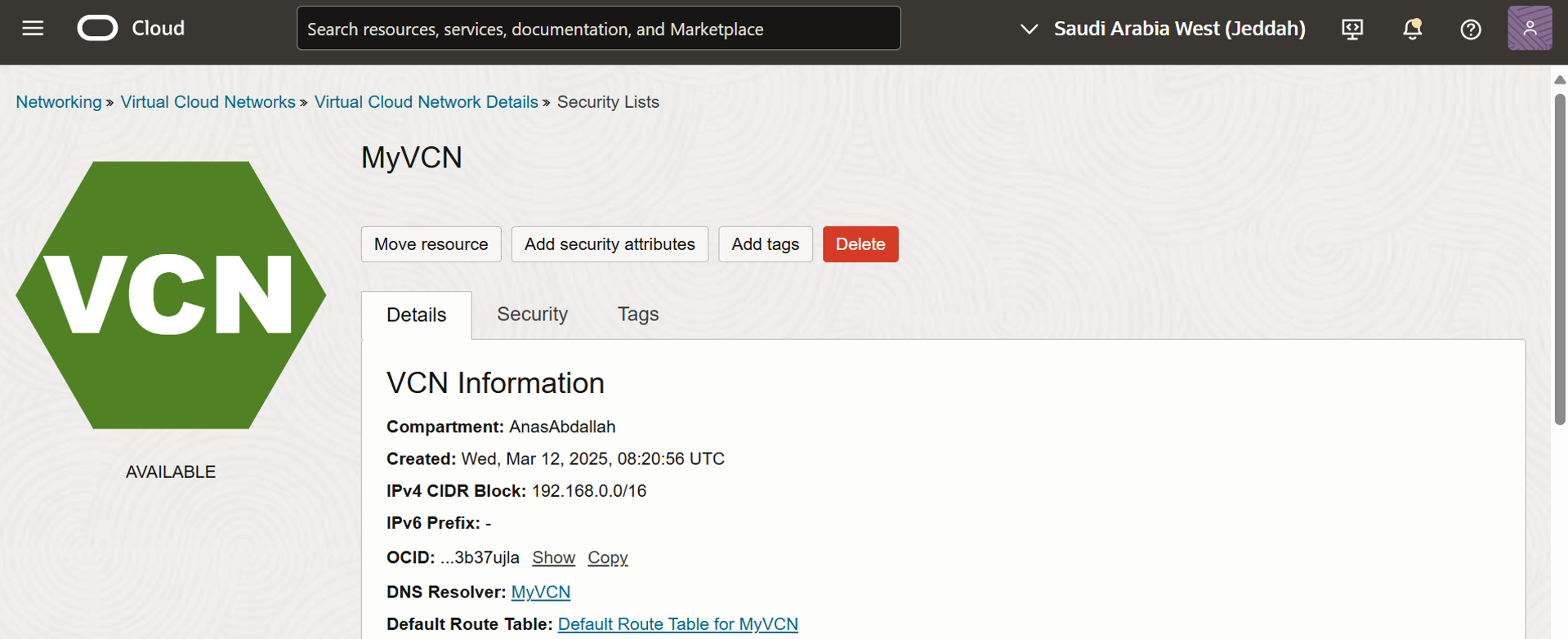
Task: Copy the OCID value
Action: 608,557
